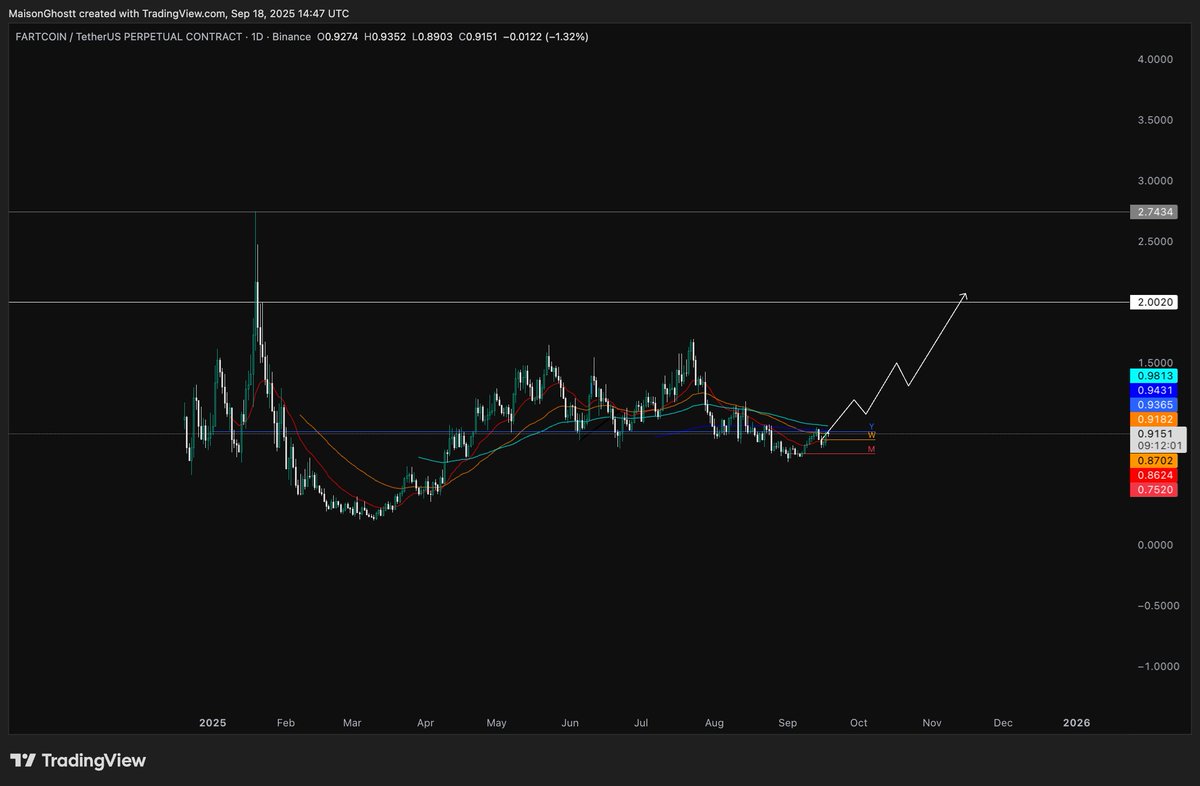Viewport: 1200px width, 786px height.
Task: Click the arrowhead at the projection line's end
Action: 964,295
